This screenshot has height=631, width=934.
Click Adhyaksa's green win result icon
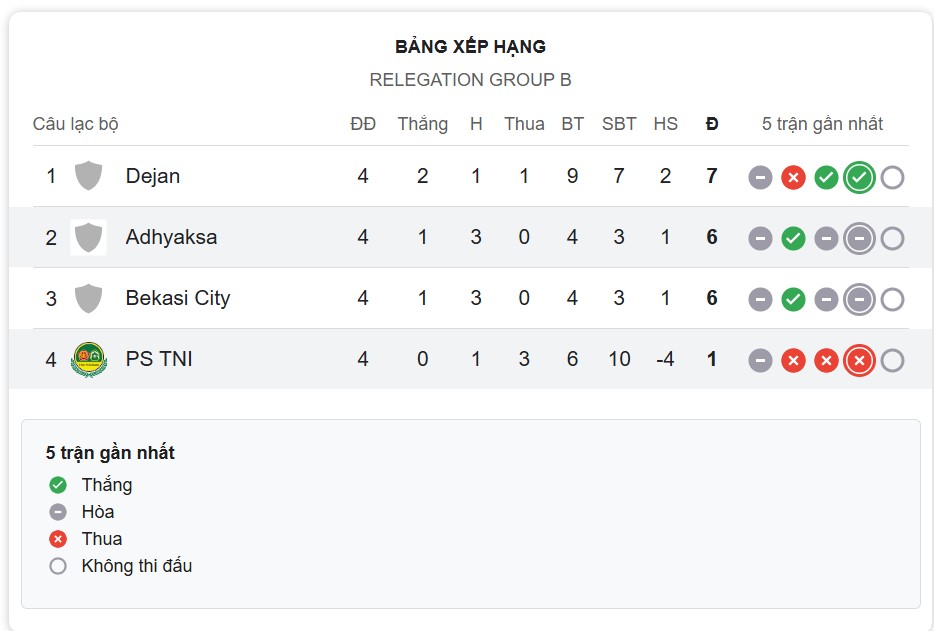tap(793, 238)
